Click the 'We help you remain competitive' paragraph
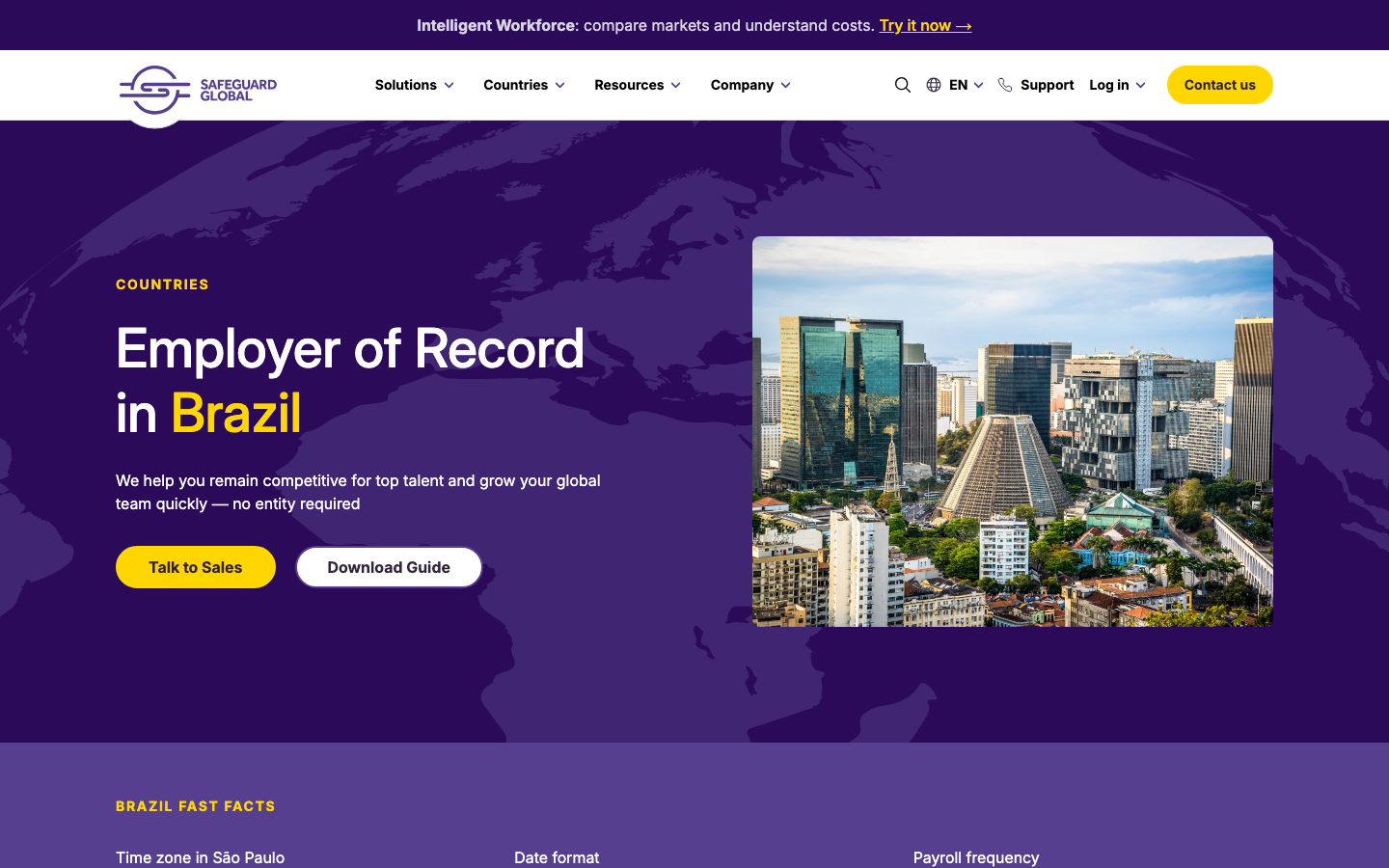Image resolution: width=1389 pixels, height=868 pixels. click(358, 492)
